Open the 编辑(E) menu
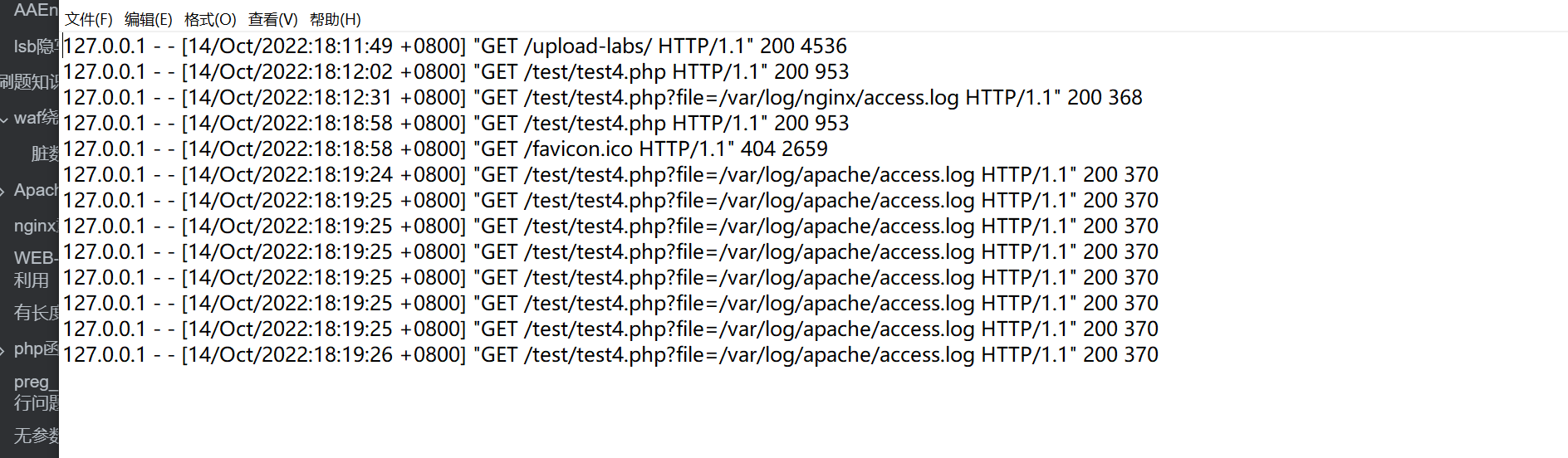The width and height of the screenshot is (1568, 458). click(148, 19)
